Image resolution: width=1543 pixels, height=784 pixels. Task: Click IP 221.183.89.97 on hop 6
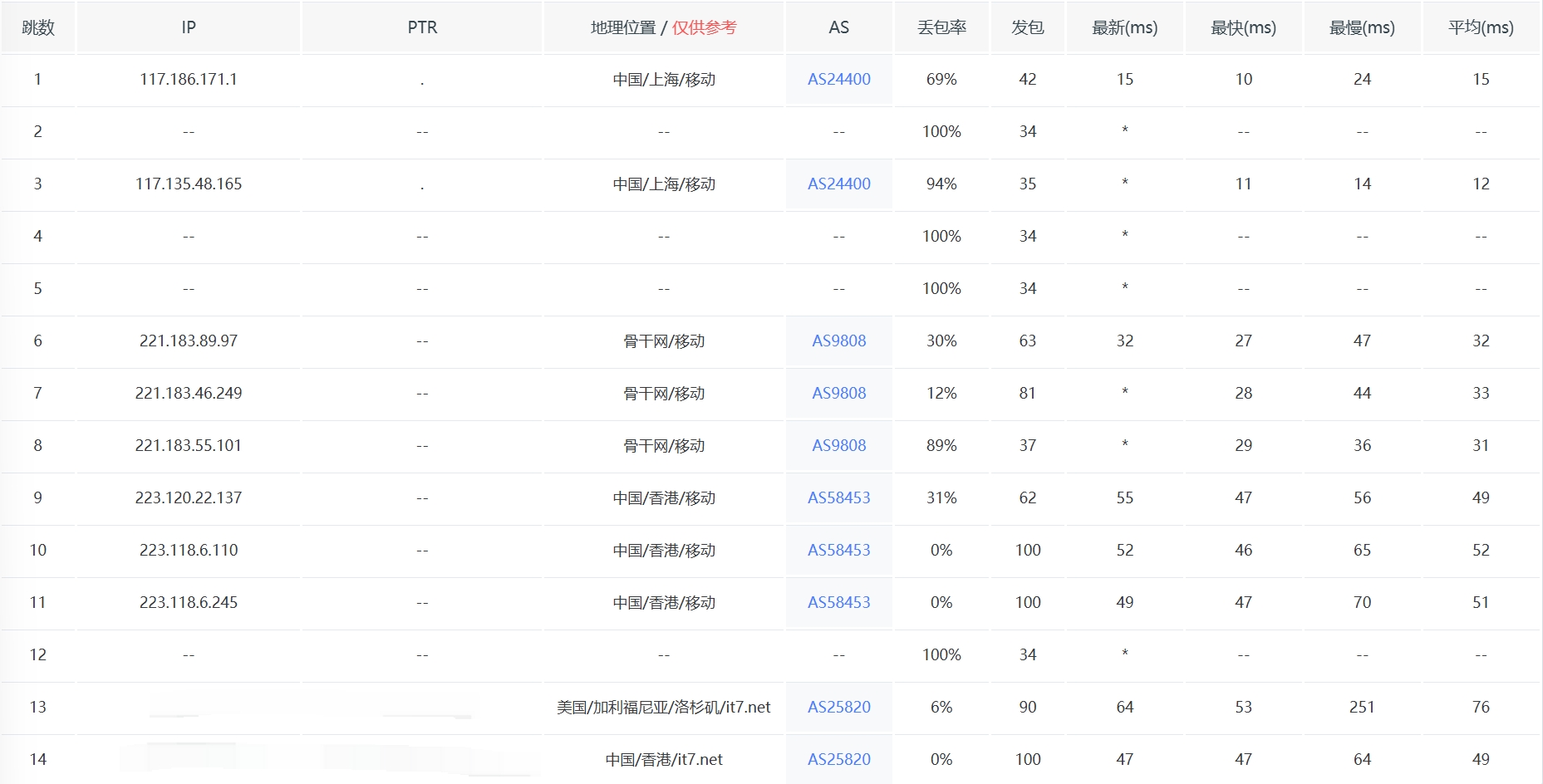pyautogui.click(x=188, y=341)
